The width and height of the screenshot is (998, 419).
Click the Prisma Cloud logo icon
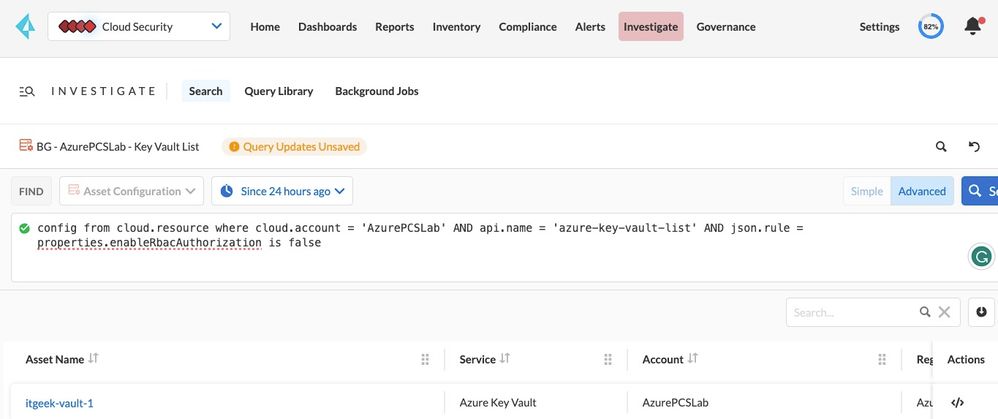pos(23,27)
